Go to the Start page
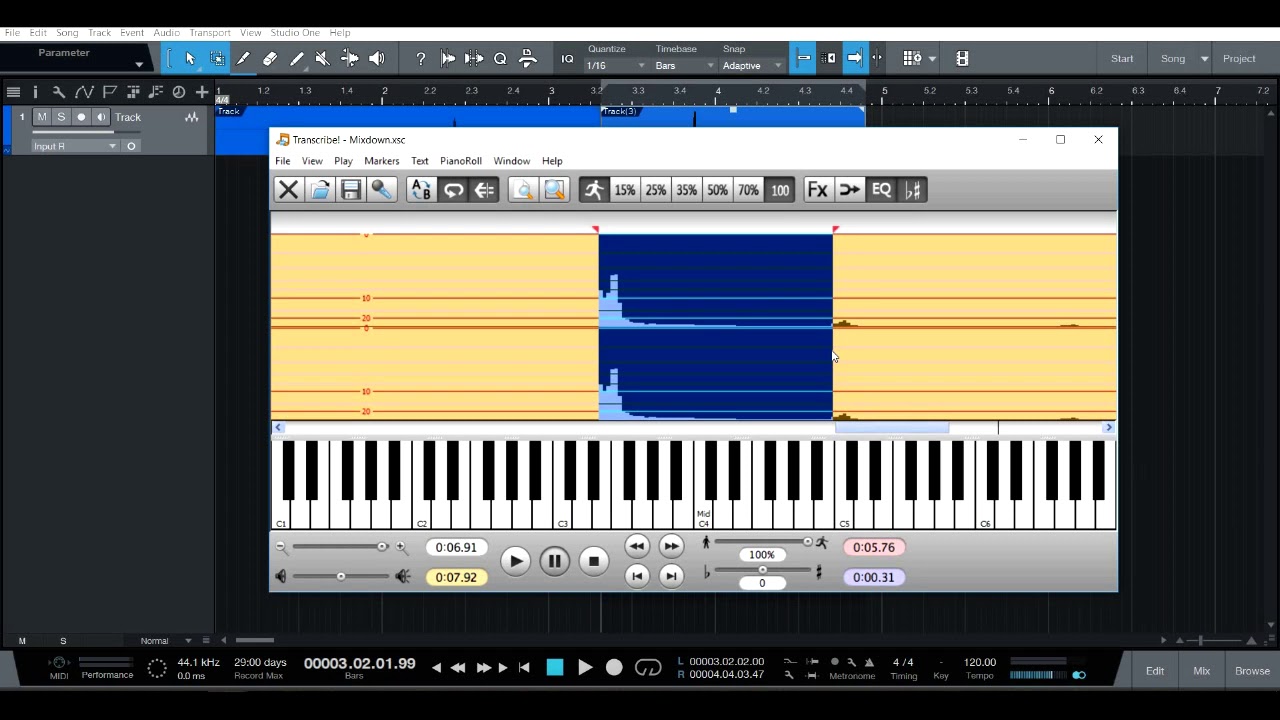Screen dimensions: 1280x720 (x=1122, y=59)
